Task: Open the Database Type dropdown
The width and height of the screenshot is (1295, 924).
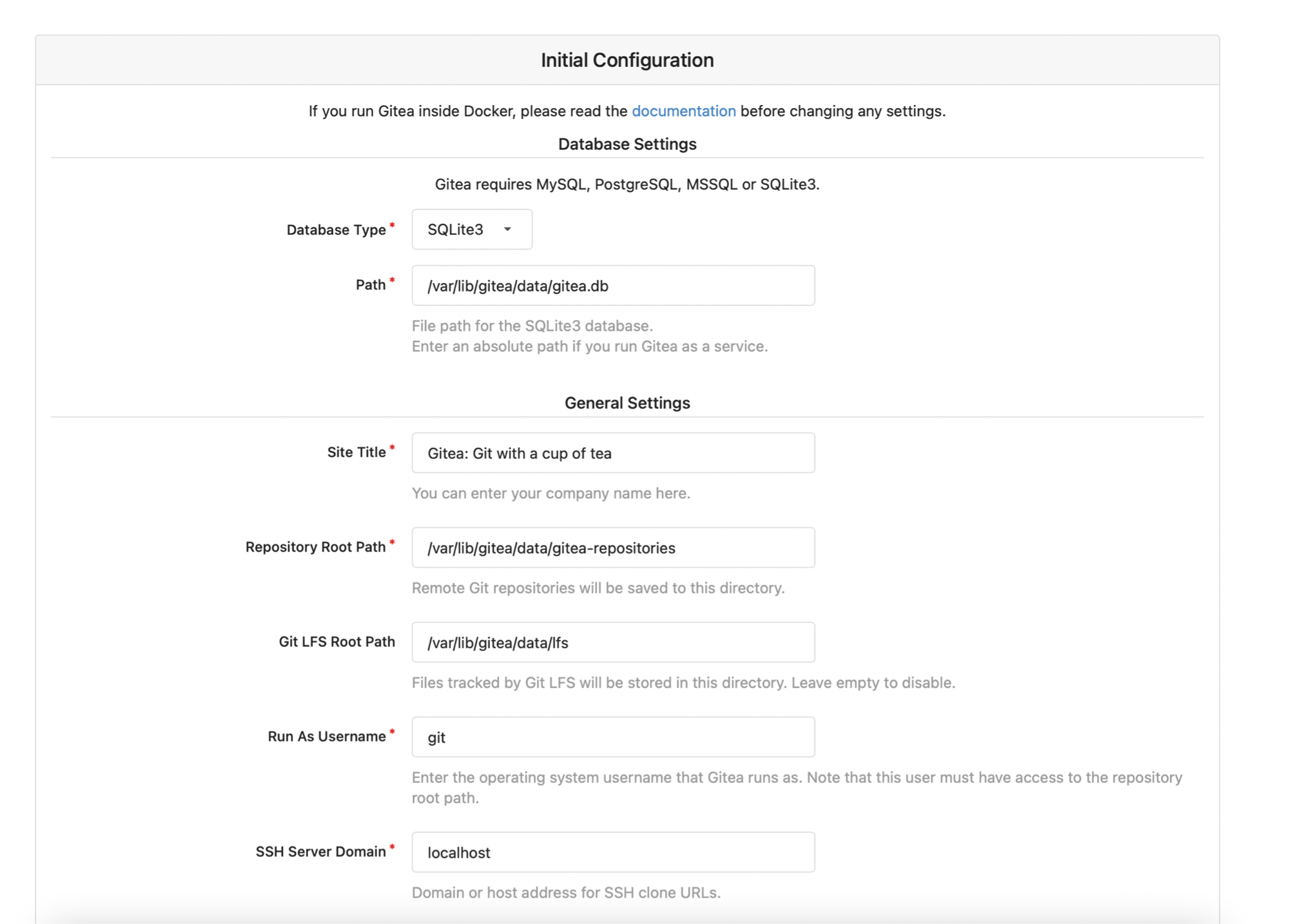Action: [x=472, y=229]
